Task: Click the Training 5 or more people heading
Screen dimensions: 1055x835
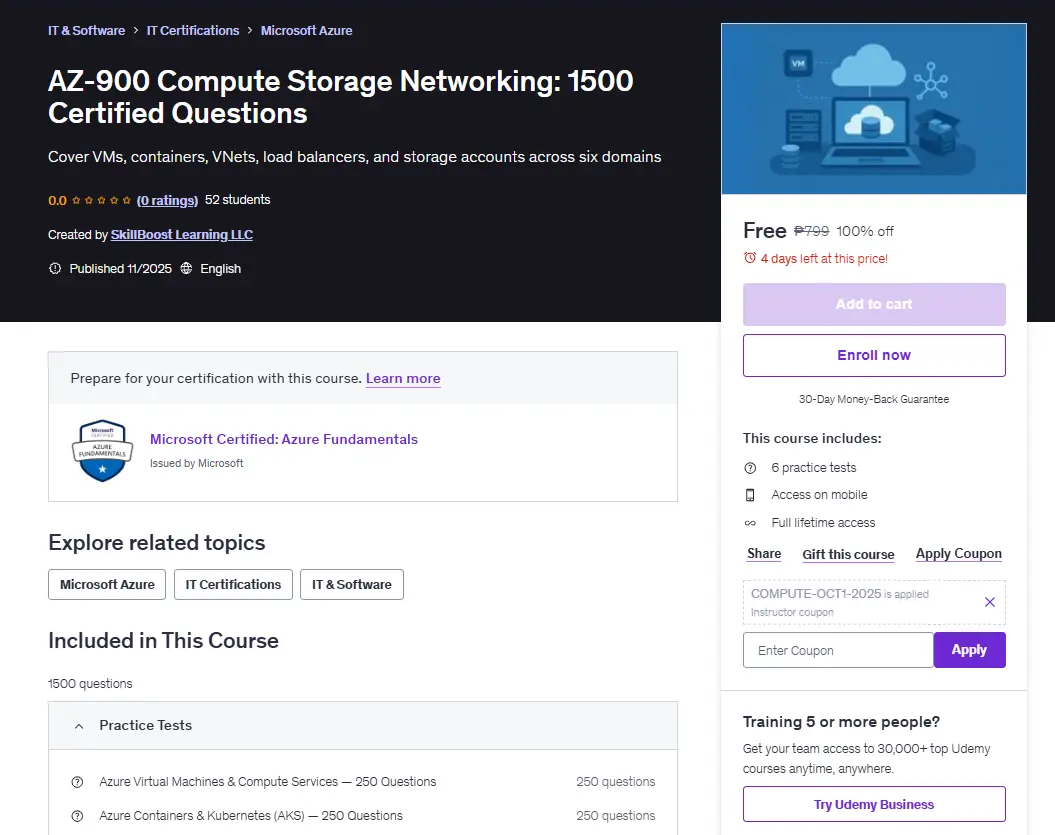Action: tap(841, 722)
